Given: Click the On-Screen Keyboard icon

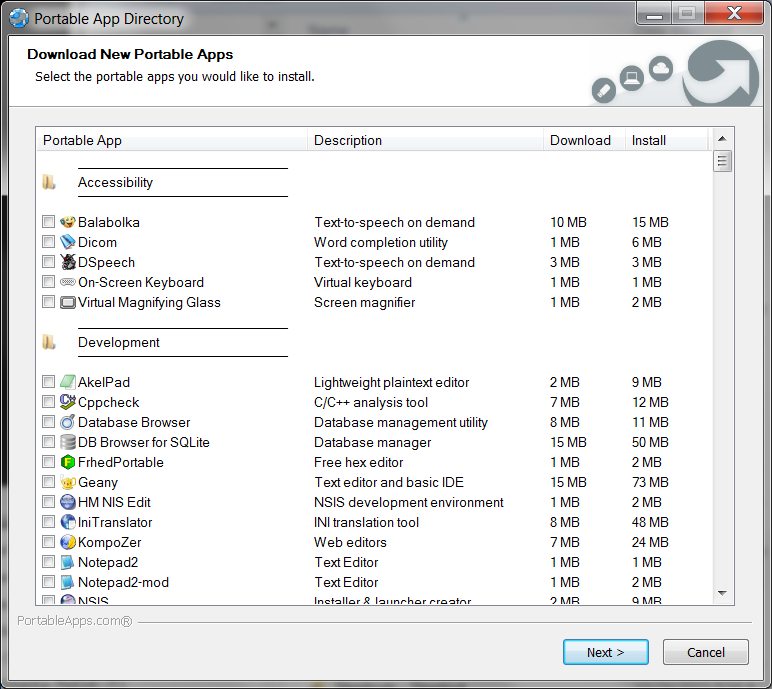Looking at the screenshot, I should pos(67,282).
